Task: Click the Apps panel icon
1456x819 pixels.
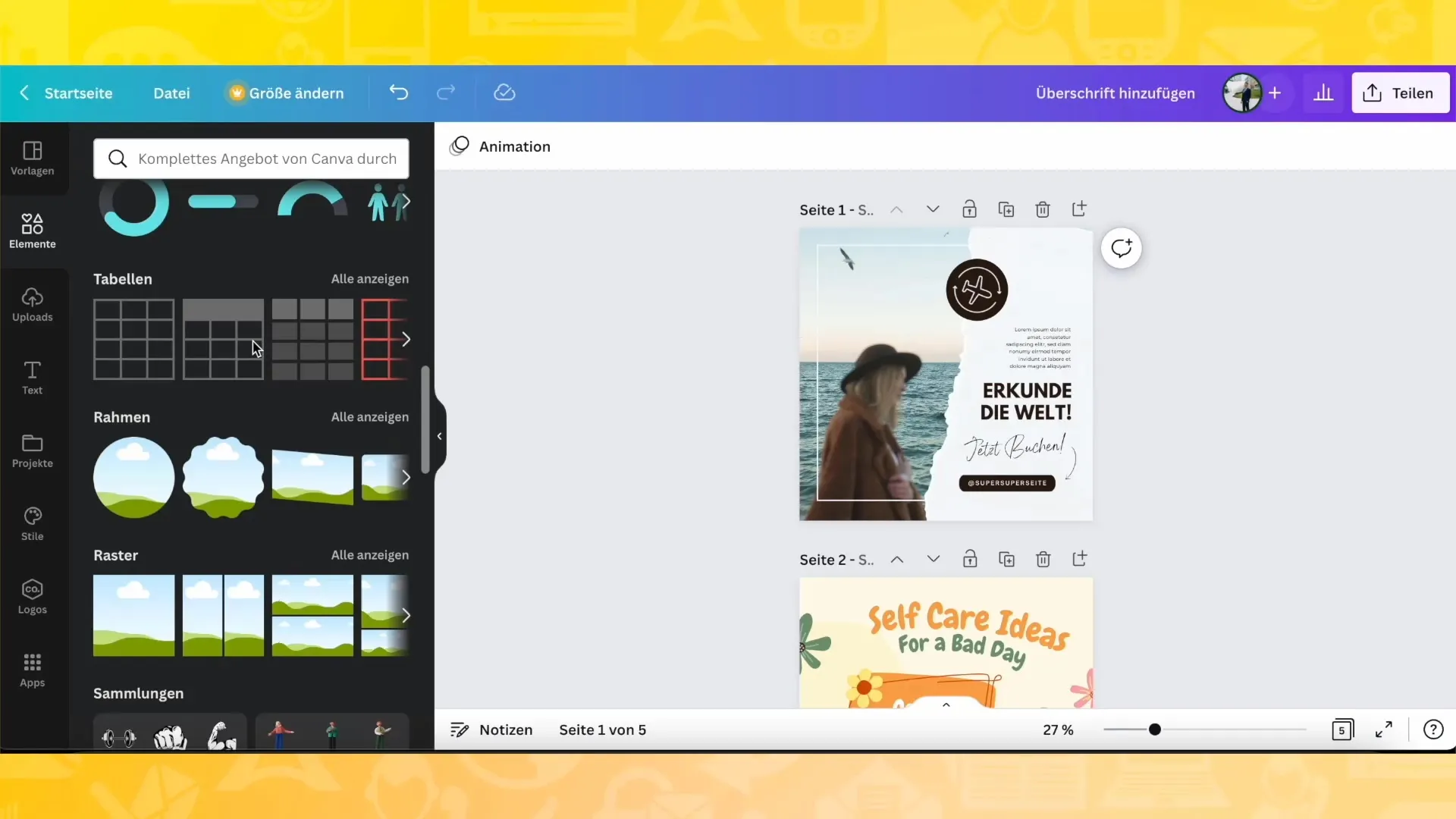Action: tap(32, 670)
